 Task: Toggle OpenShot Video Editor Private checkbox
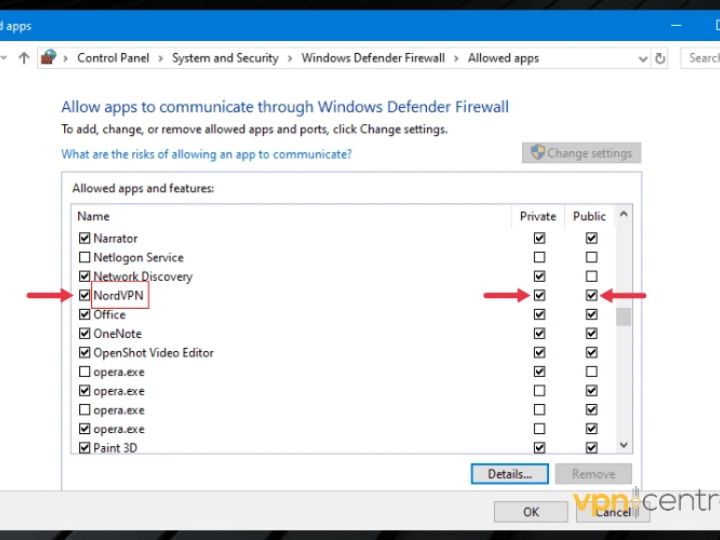(540, 353)
